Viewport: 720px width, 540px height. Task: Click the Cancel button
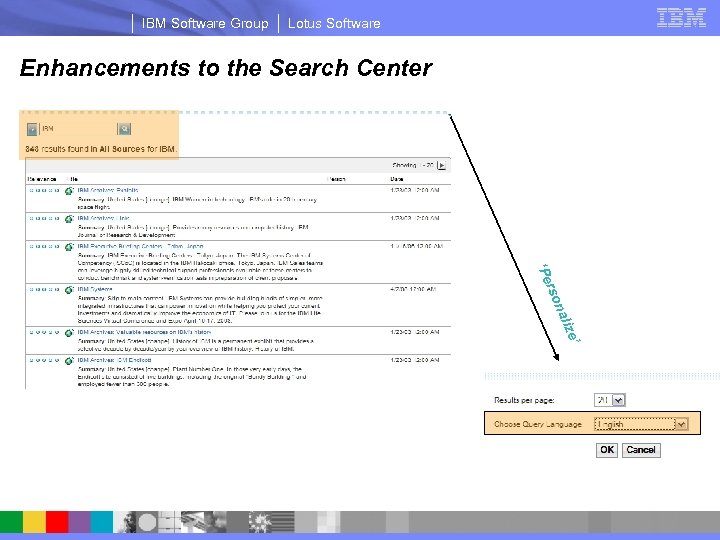[641, 450]
